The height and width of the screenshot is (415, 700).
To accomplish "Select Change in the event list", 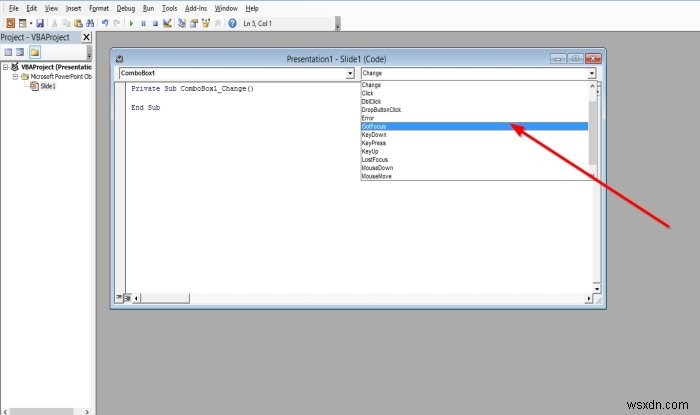I will pyautogui.click(x=475, y=85).
